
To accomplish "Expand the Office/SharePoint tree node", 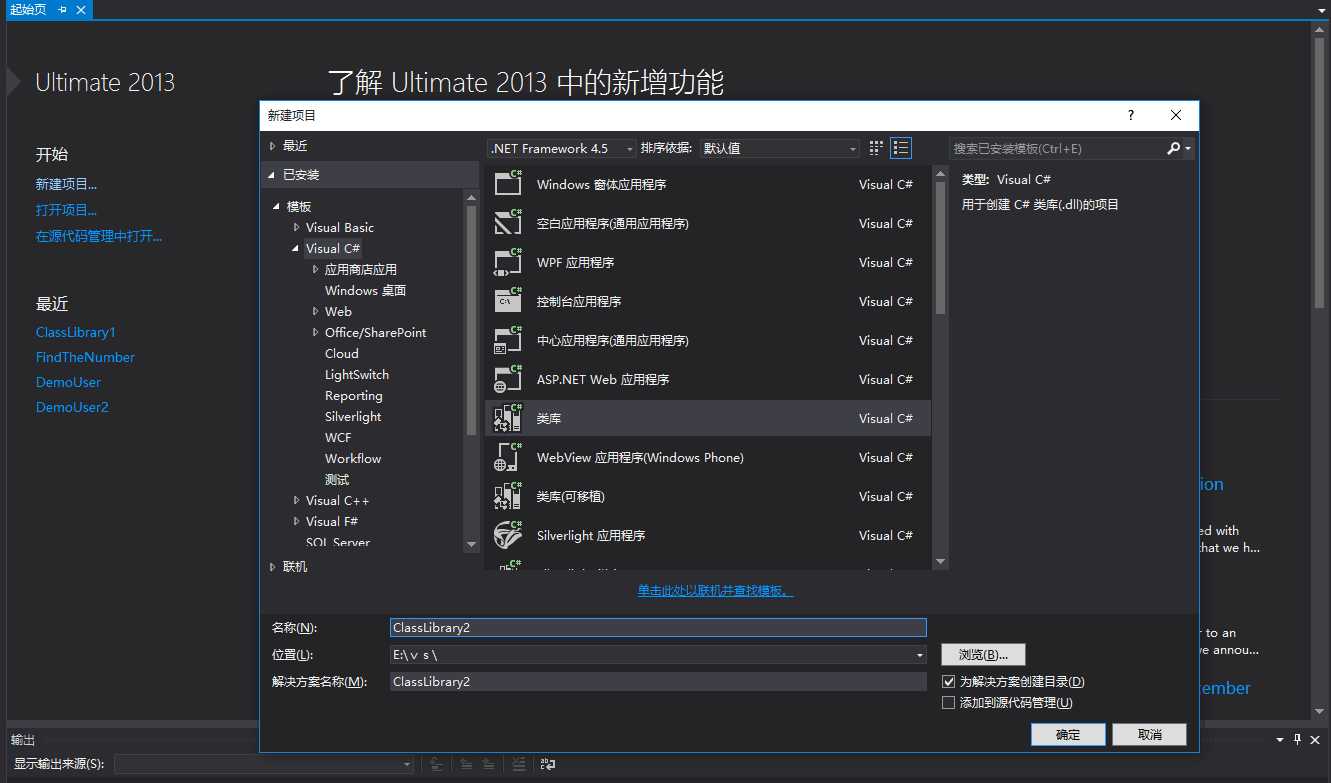I will tap(315, 332).
